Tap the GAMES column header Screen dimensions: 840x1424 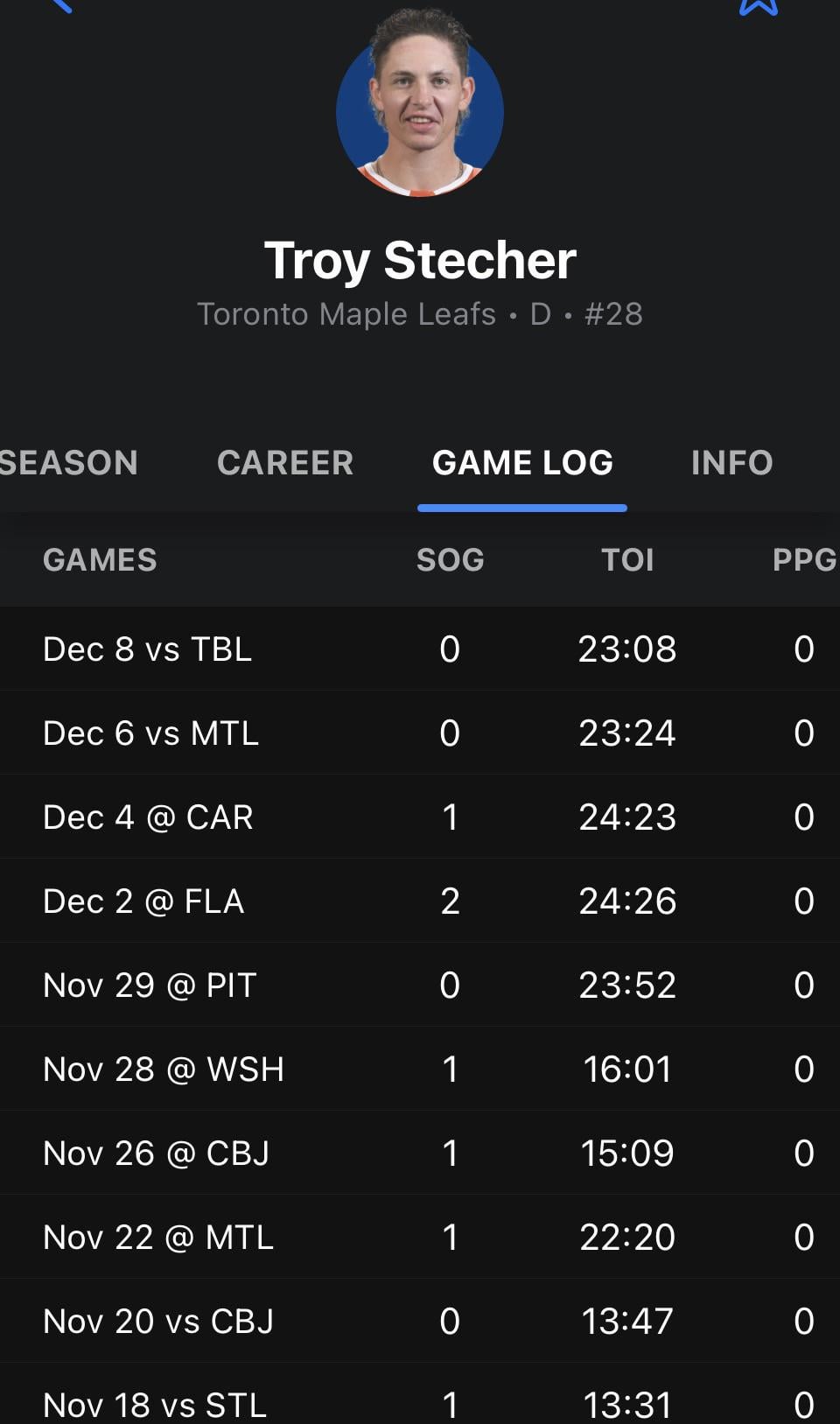click(x=100, y=559)
